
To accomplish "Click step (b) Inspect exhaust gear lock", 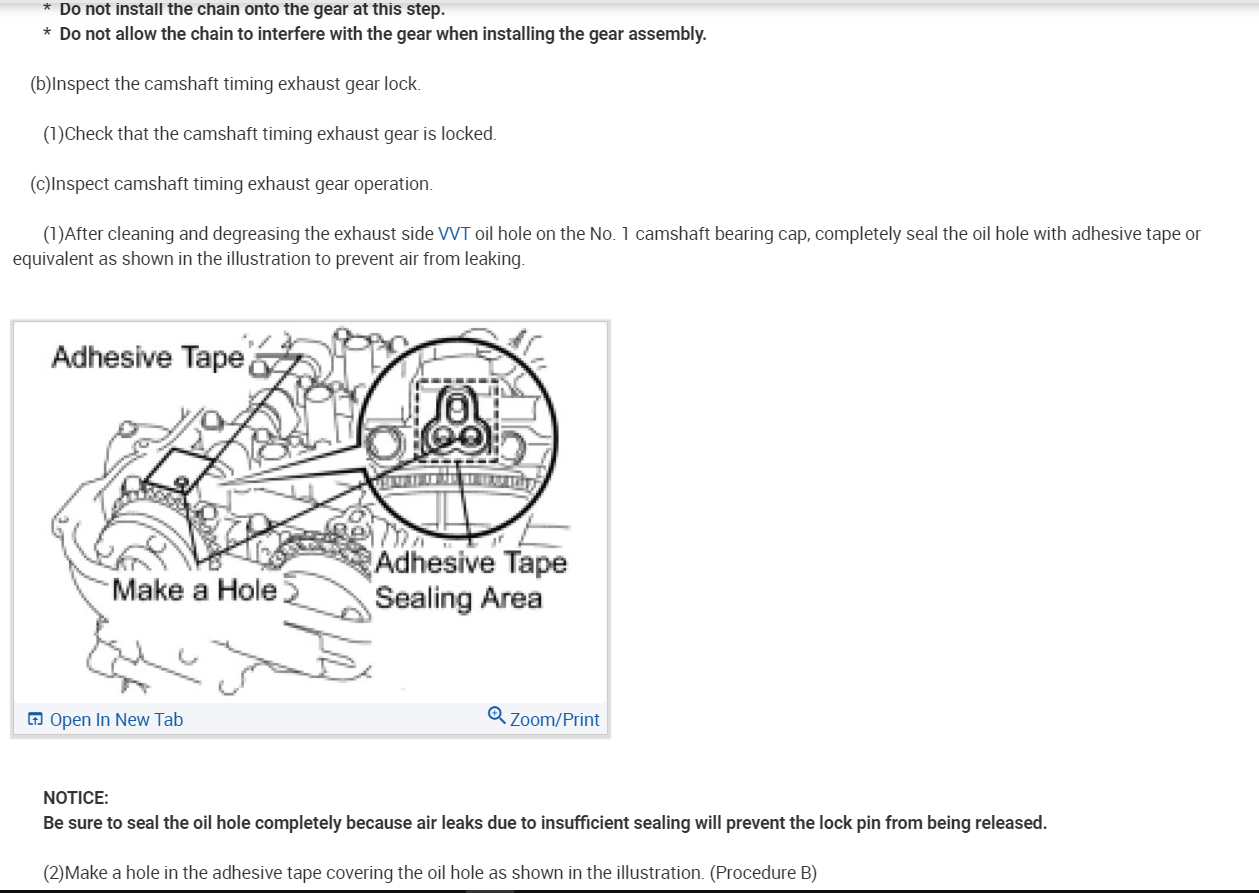I will pos(225,84).
